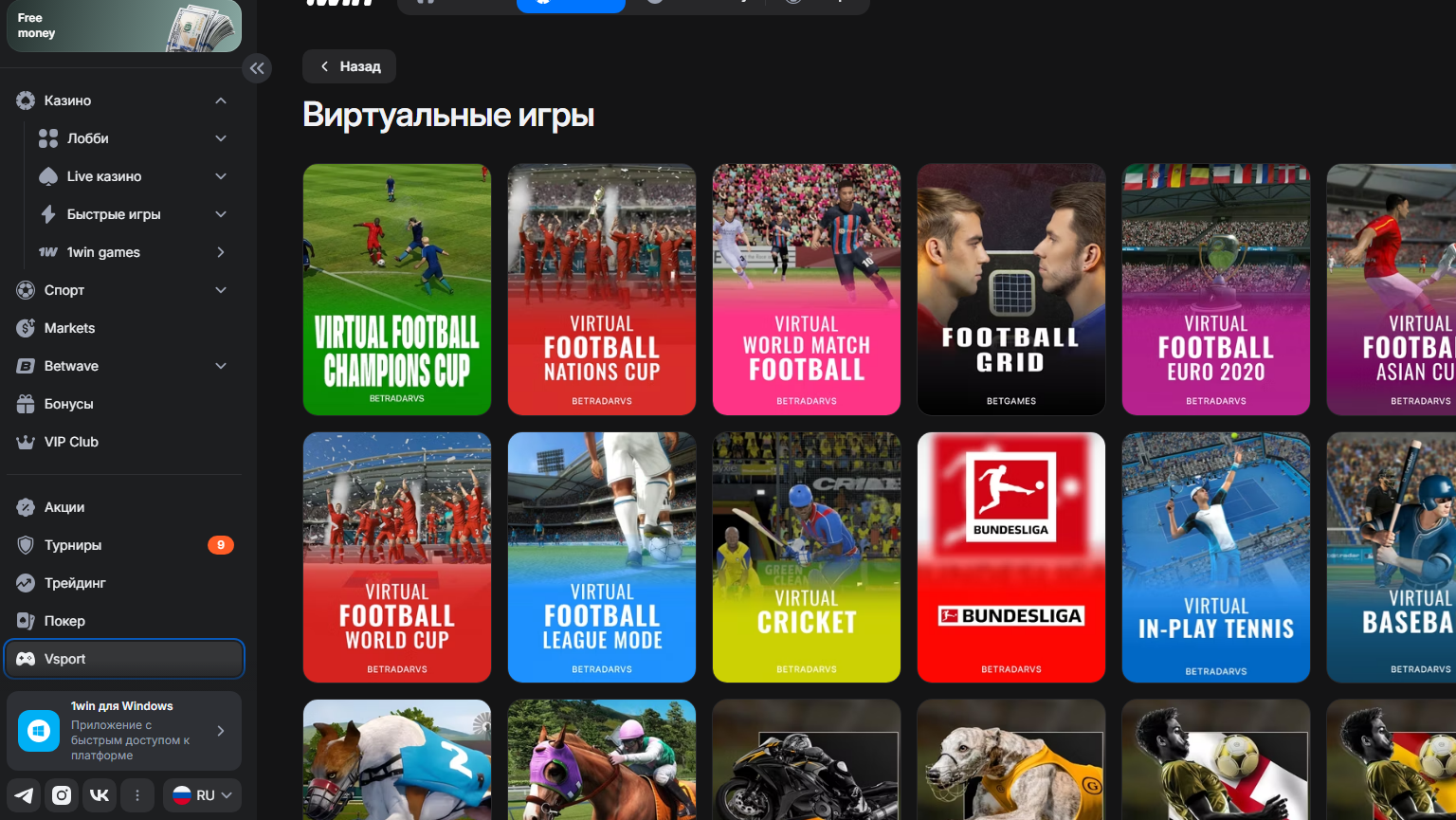Click the 1win games logo icon
The width and height of the screenshot is (1456, 820).
48,252
